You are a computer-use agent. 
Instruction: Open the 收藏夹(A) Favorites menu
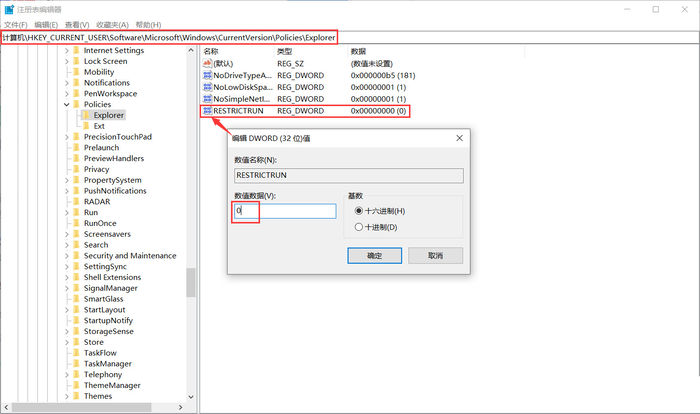112,25
